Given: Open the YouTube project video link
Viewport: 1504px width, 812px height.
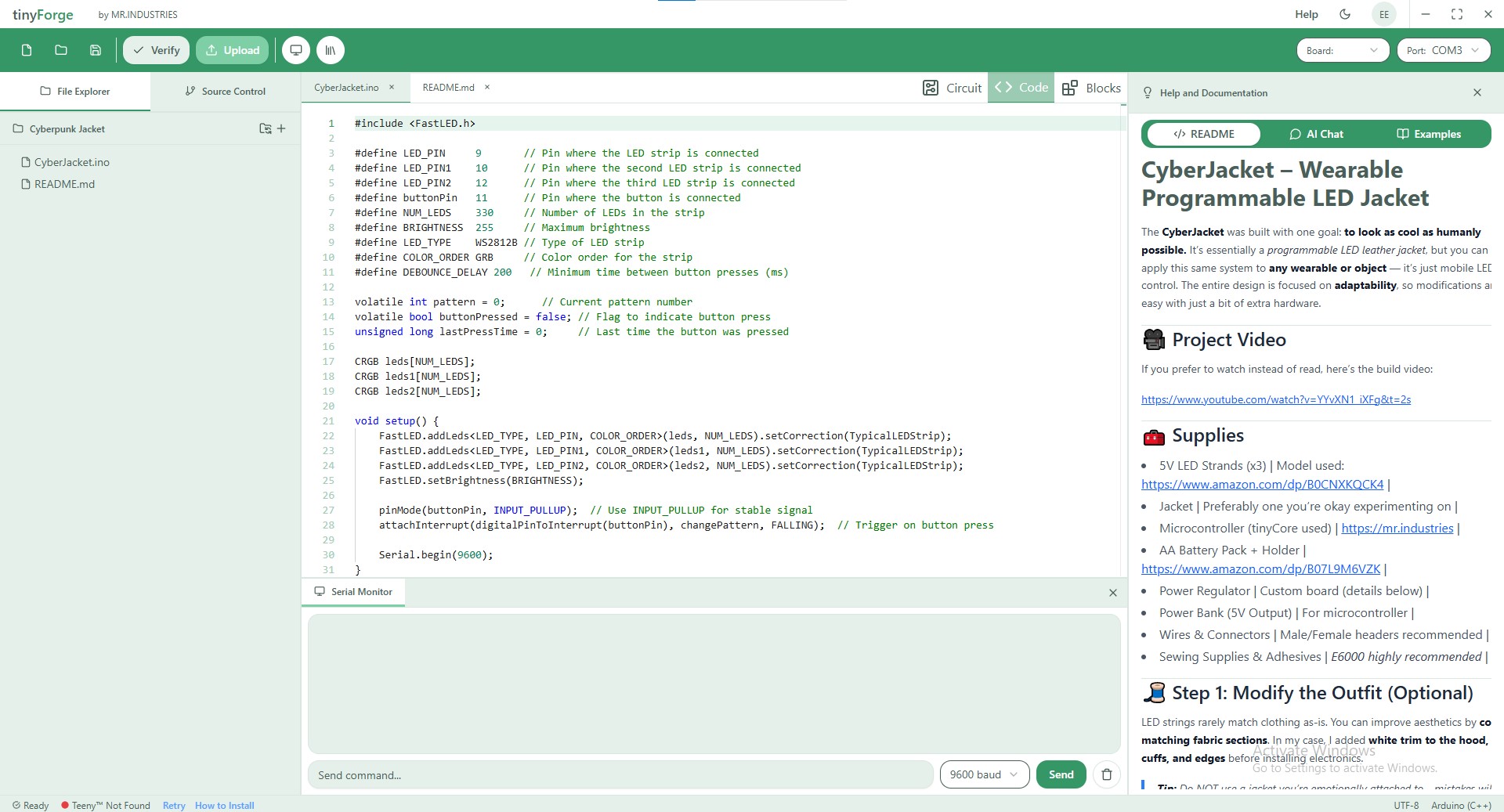Looking at the screenshot, I should [x=1275, y=399].
